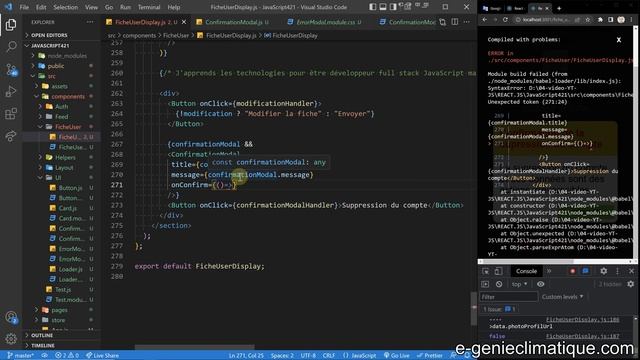The image size is (640, 360).
Task: Open the top JavaScript context dropdown
Action: click(x=519, y=284)
